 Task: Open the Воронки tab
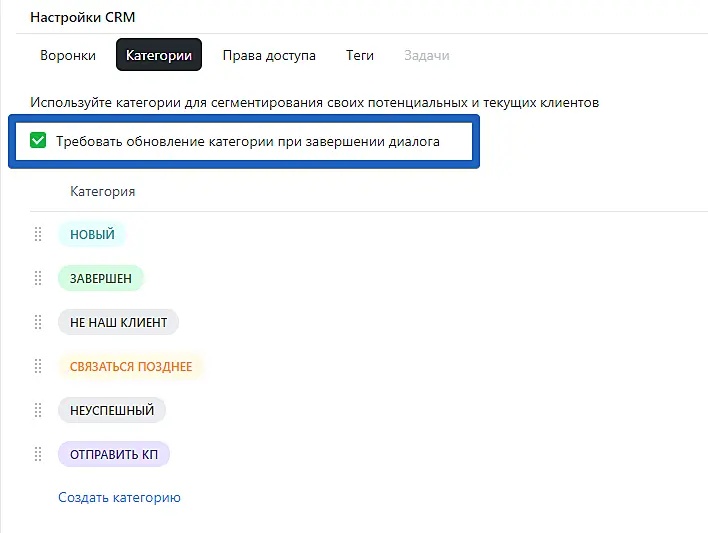pyautogui.click(x=68, y=55)
